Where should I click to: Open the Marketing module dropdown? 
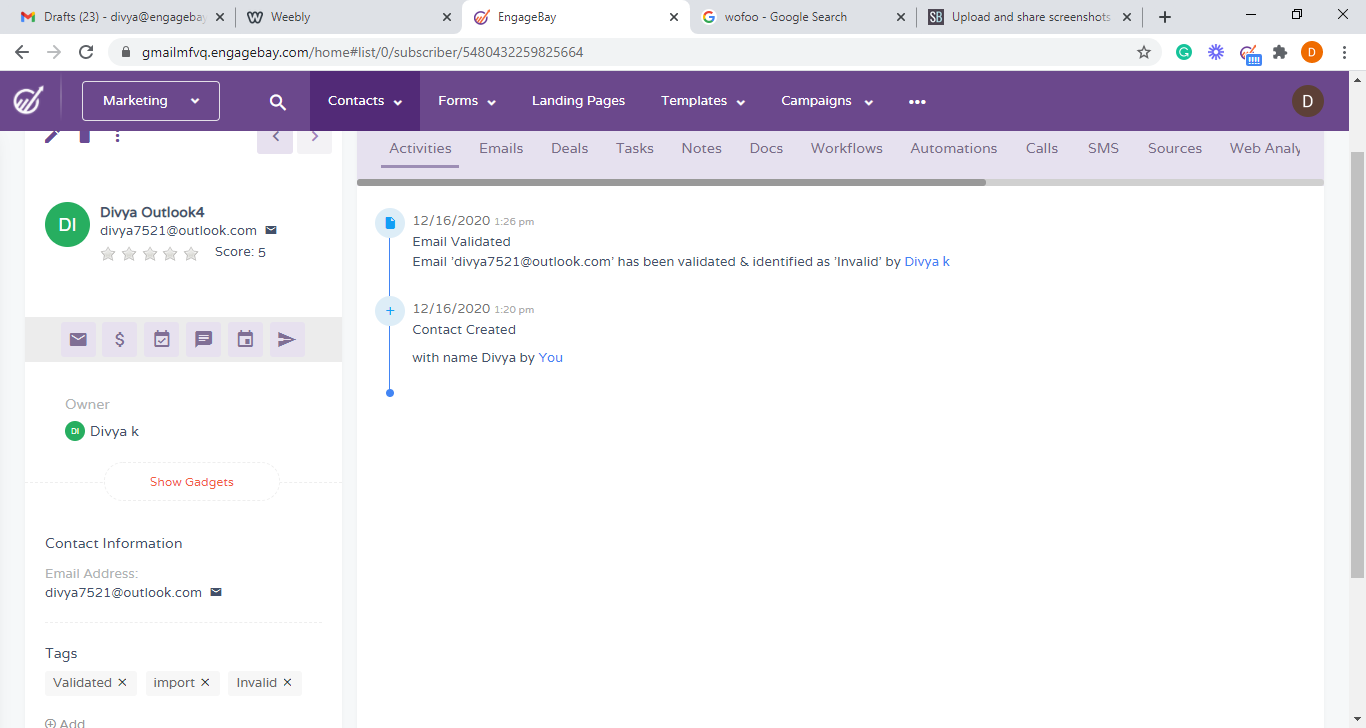[x=151, y=101]
